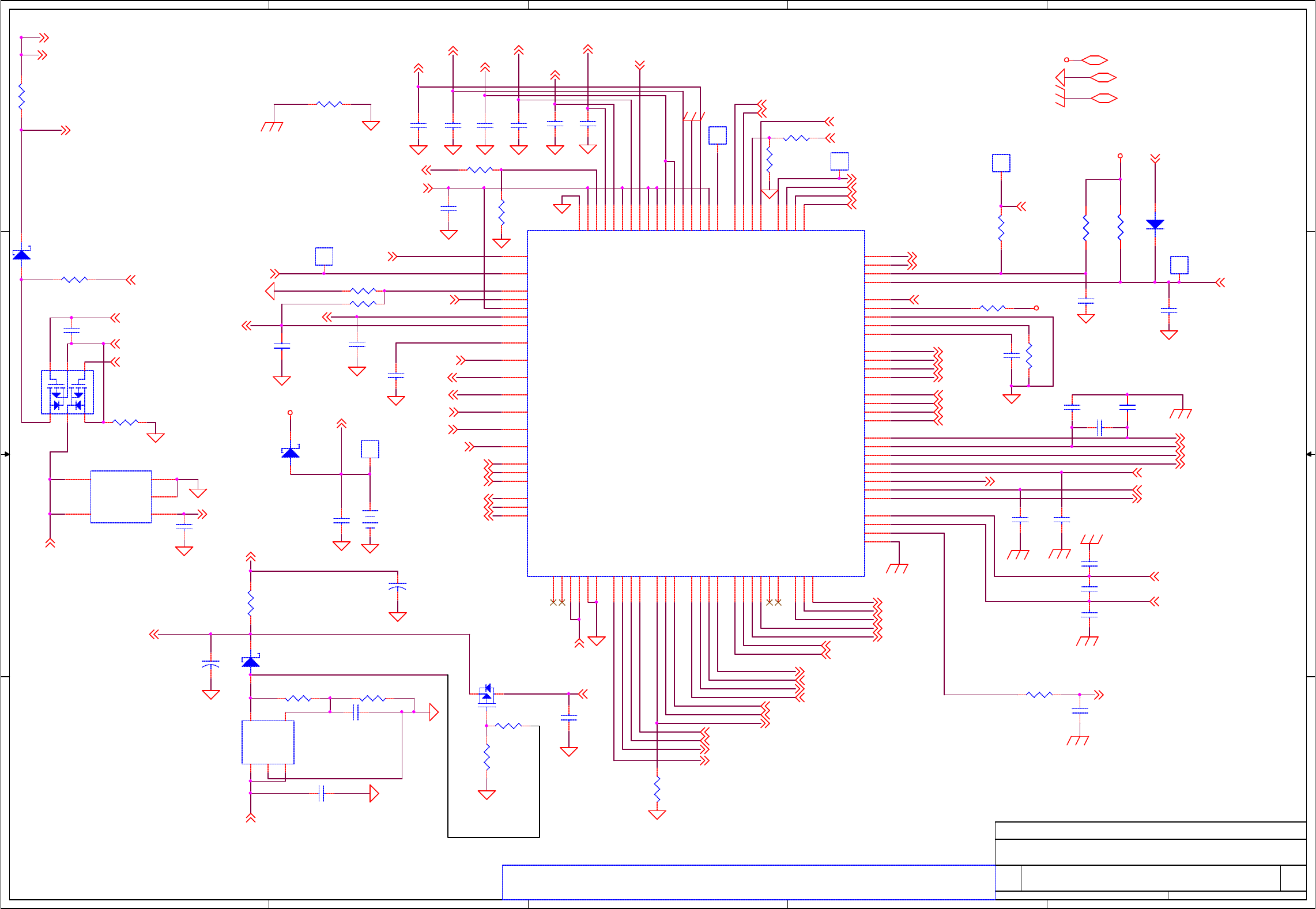The image size is (1316, 909).
Task: Click the bottom hexagonal port with chassis ground
Action: point(1104,98)
